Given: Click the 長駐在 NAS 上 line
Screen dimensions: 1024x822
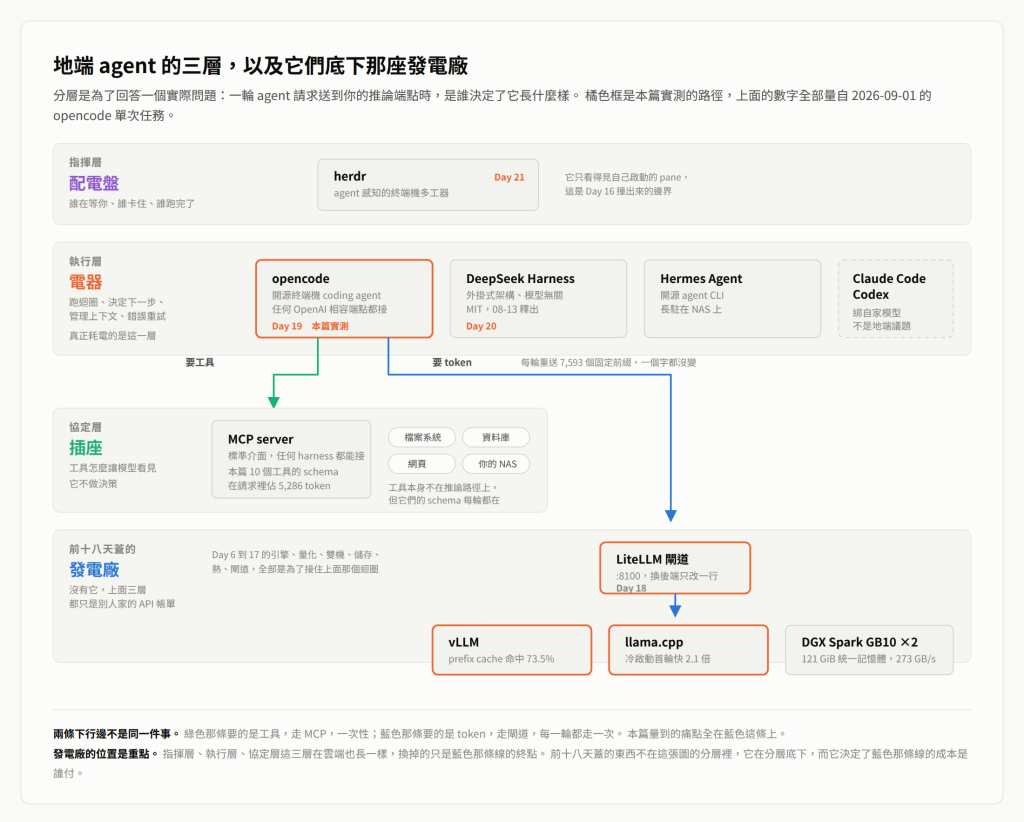Looking at the screenshot, I should pyautogui.click(x=691, y=309).
